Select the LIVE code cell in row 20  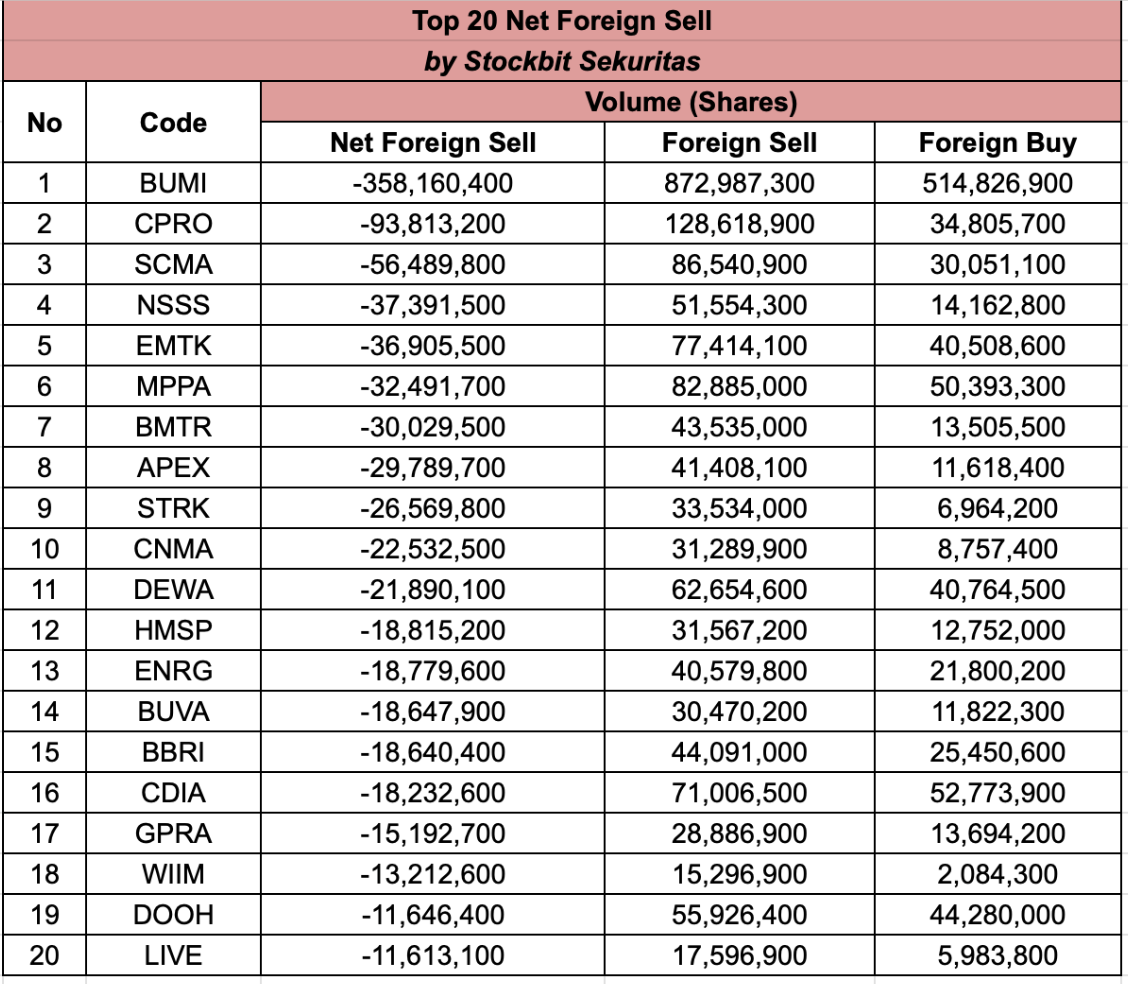(173, 955)
